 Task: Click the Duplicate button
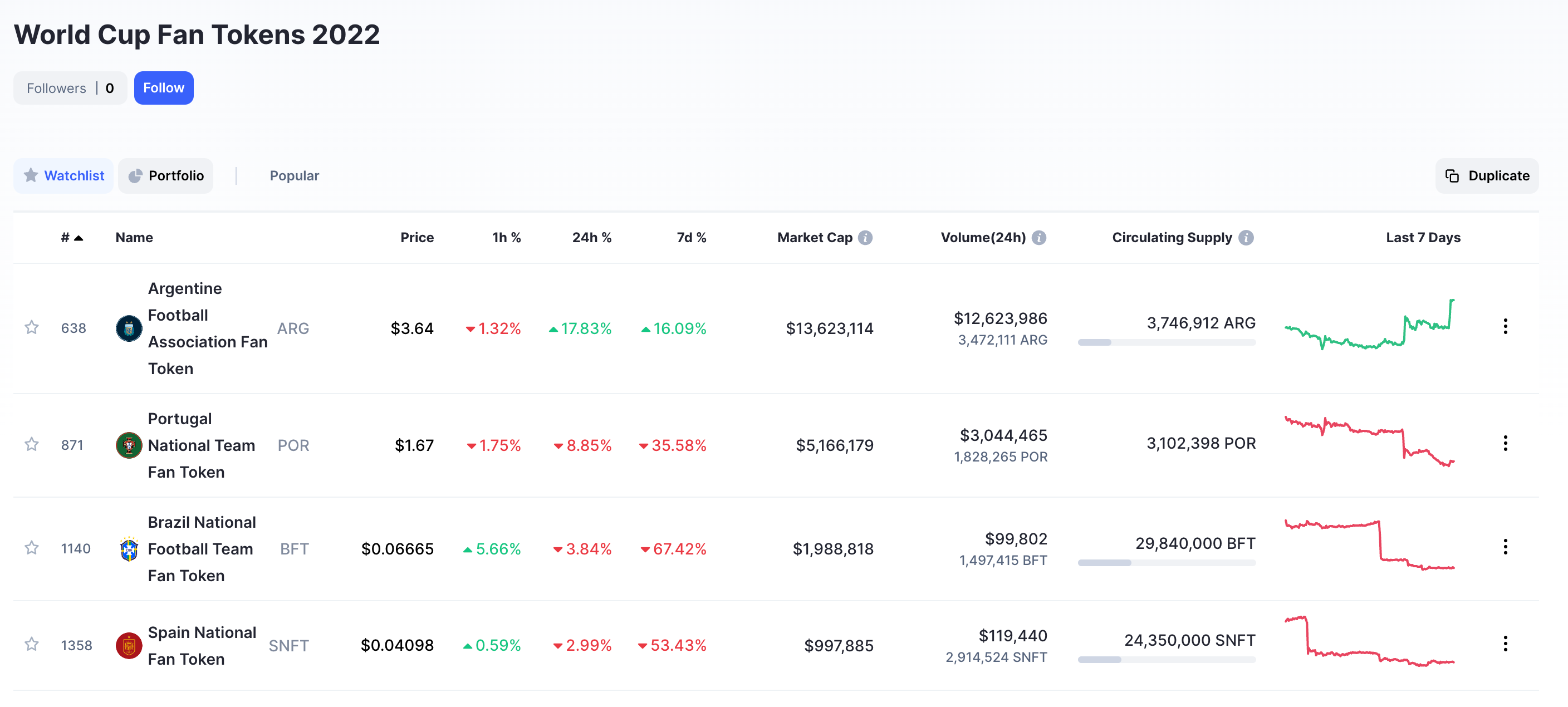1487,176
